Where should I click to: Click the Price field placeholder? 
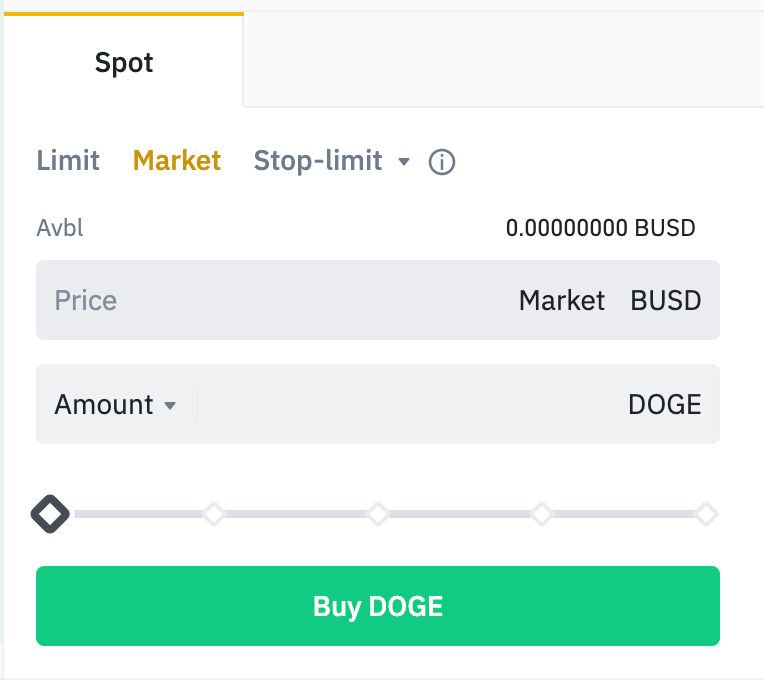pyautogui.click(x=86, y=301)
